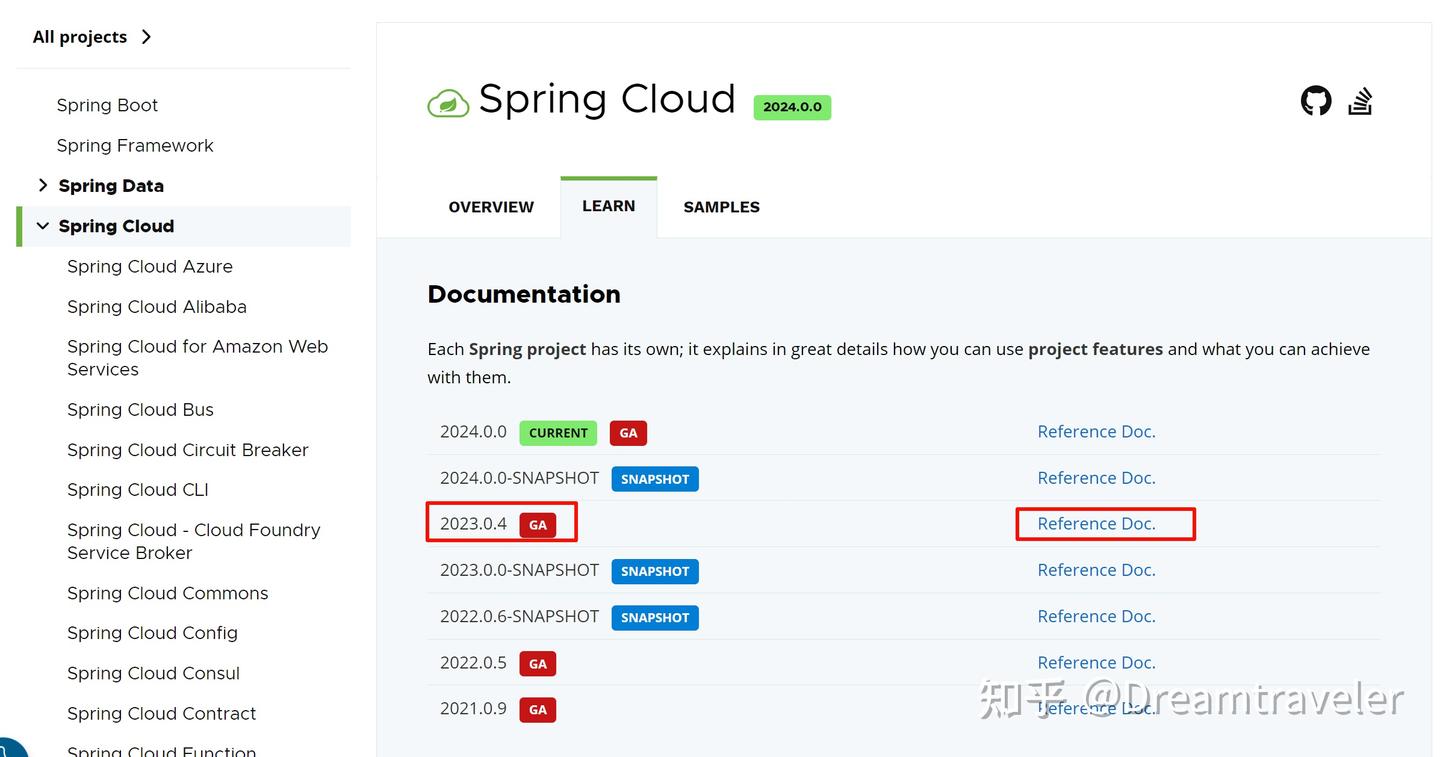Click the Stack Overflow icon
The width and height of the screenshot is (1440, 757).
pos(1360,101)
